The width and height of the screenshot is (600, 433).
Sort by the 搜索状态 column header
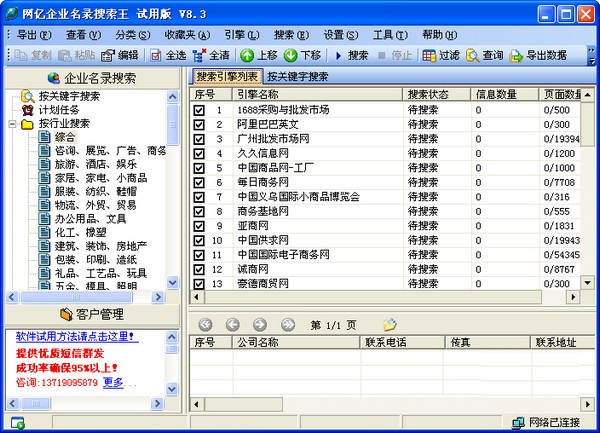point(436,94)
